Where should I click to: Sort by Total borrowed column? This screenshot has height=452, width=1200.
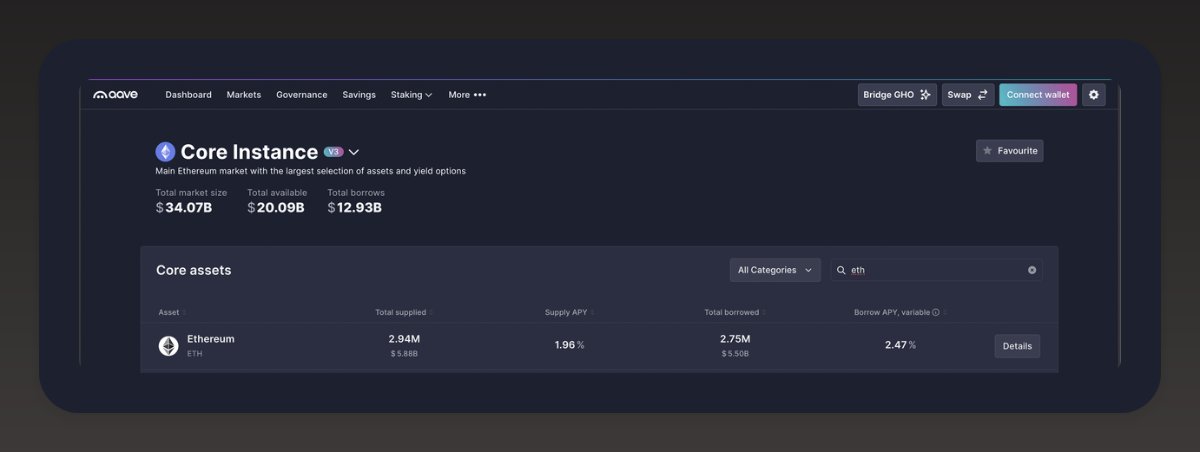(735, 312)
